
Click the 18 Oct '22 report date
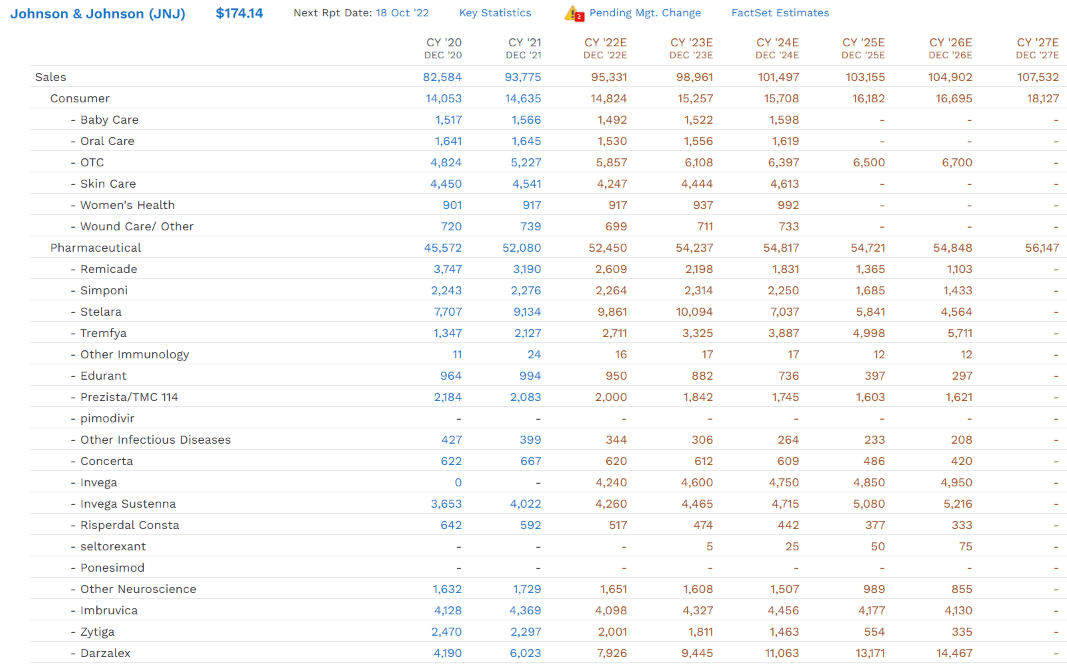coord(402,13)
